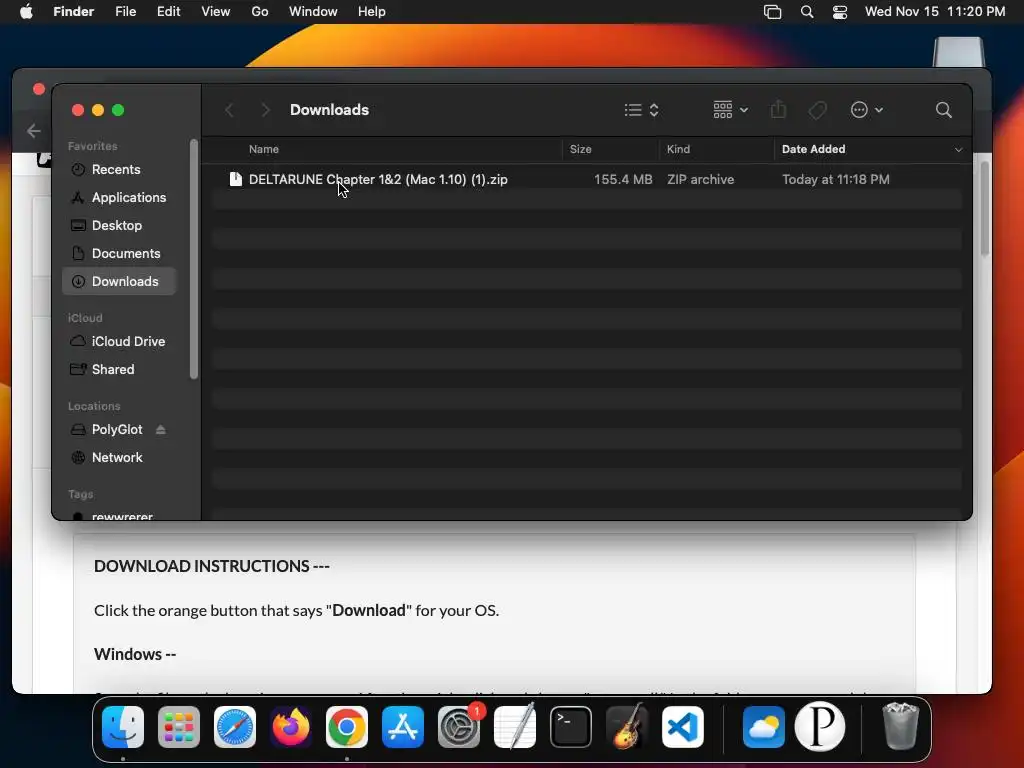
Task: Go forward in the Finder window
Action: (265, 110)
